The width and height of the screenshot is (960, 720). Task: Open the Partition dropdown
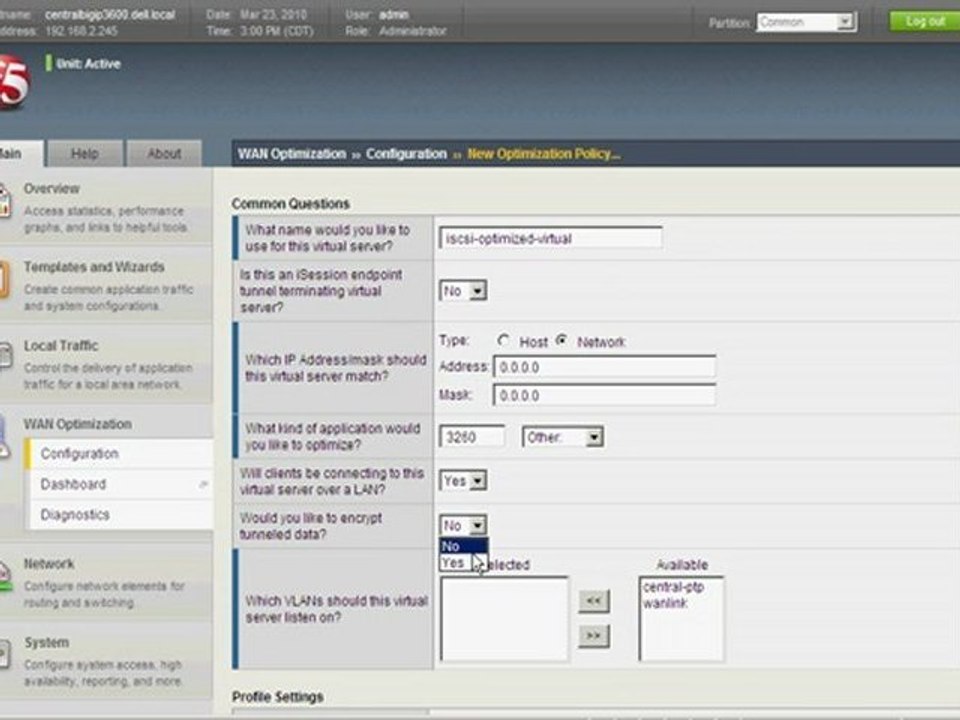pos(806,22)
